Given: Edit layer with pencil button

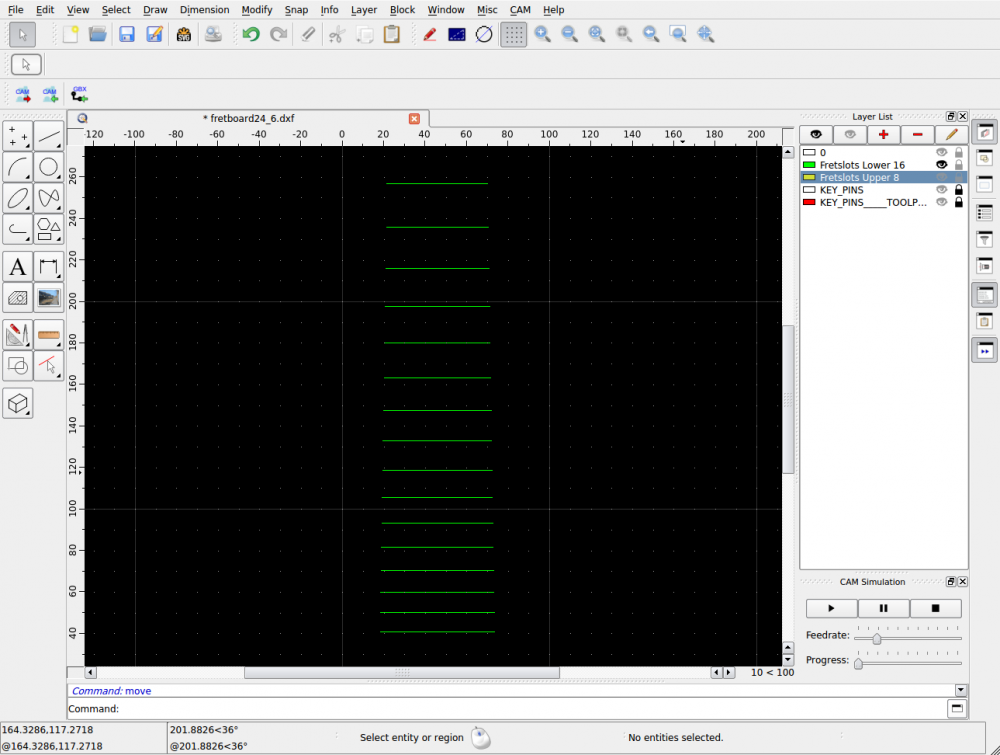Looking at the screenshot, I should click(x=952, y=135).
